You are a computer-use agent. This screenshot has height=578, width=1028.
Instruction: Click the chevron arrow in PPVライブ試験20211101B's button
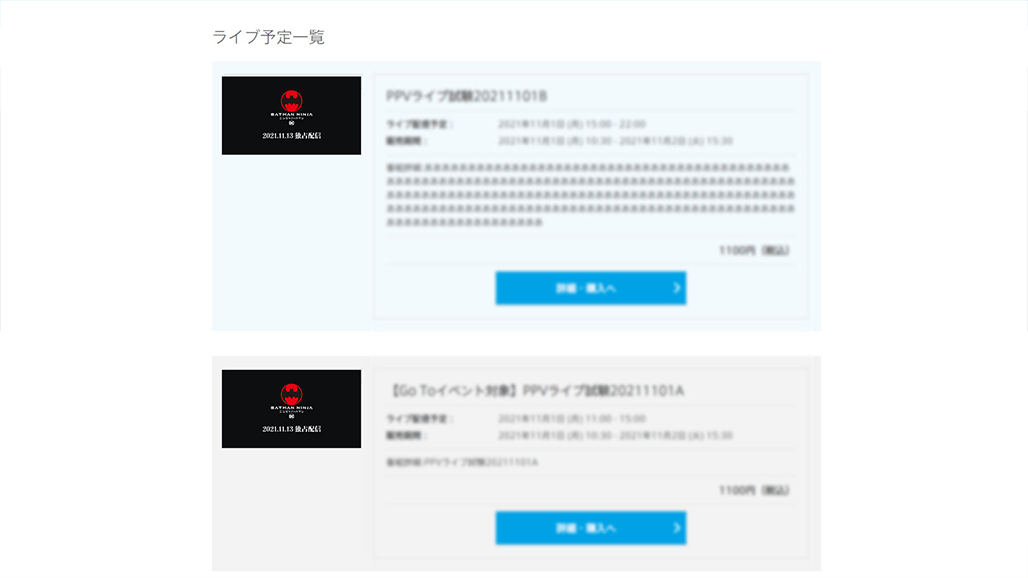point(676,288)
